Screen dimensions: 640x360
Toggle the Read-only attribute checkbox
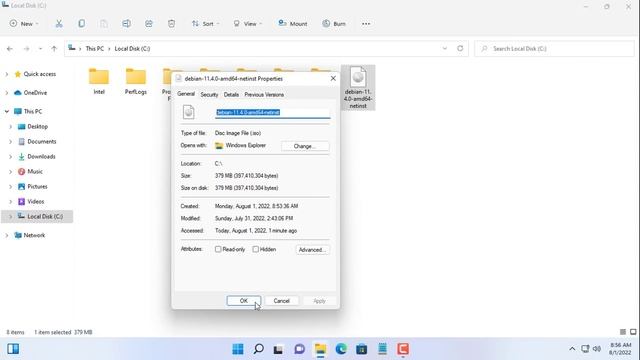coord(218,249)
